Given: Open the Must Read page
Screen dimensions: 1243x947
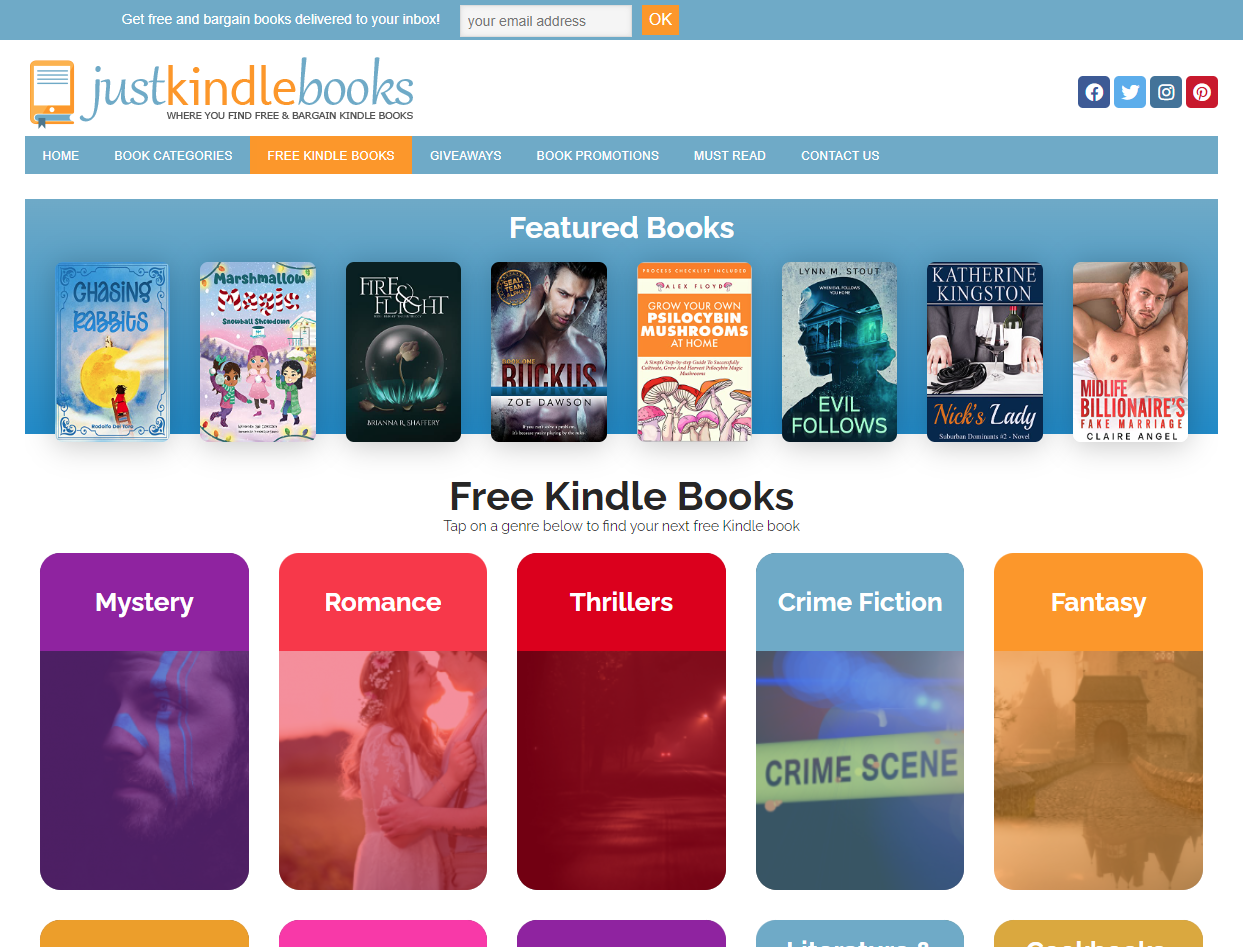Looking at the screenshot, I should tap(730, 155).
